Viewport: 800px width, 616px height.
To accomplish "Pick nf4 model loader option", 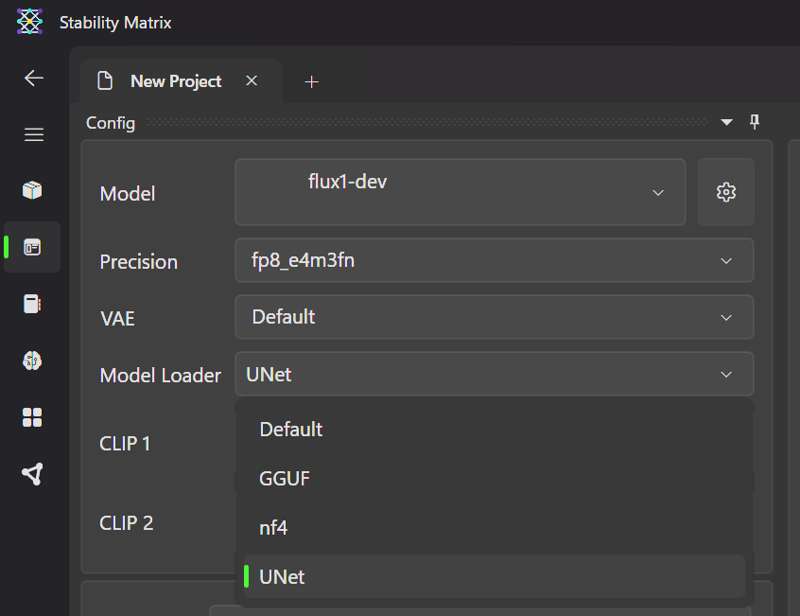I will pyautogui.click(x=274, y=528).
